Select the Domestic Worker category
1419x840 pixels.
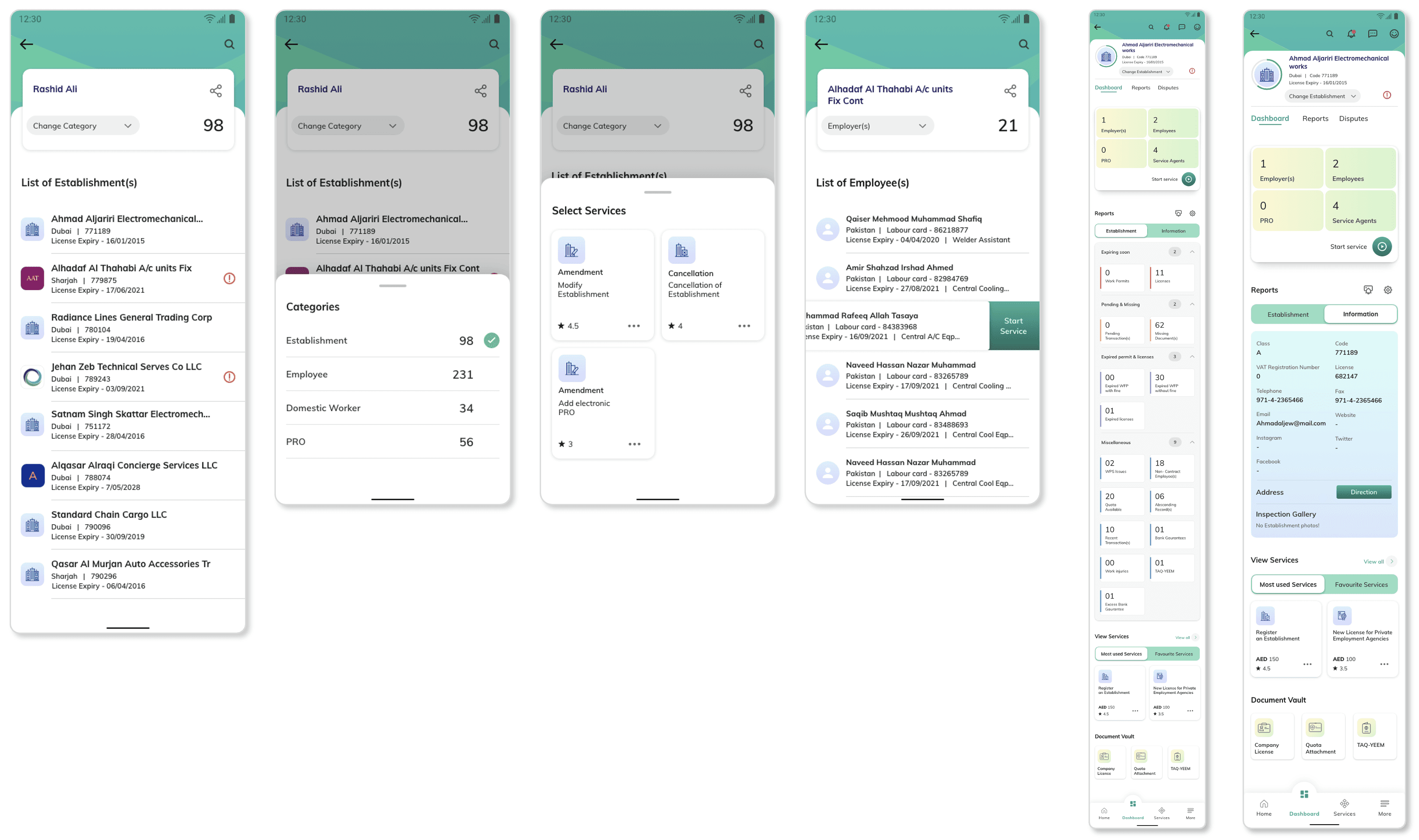(393, 408)
